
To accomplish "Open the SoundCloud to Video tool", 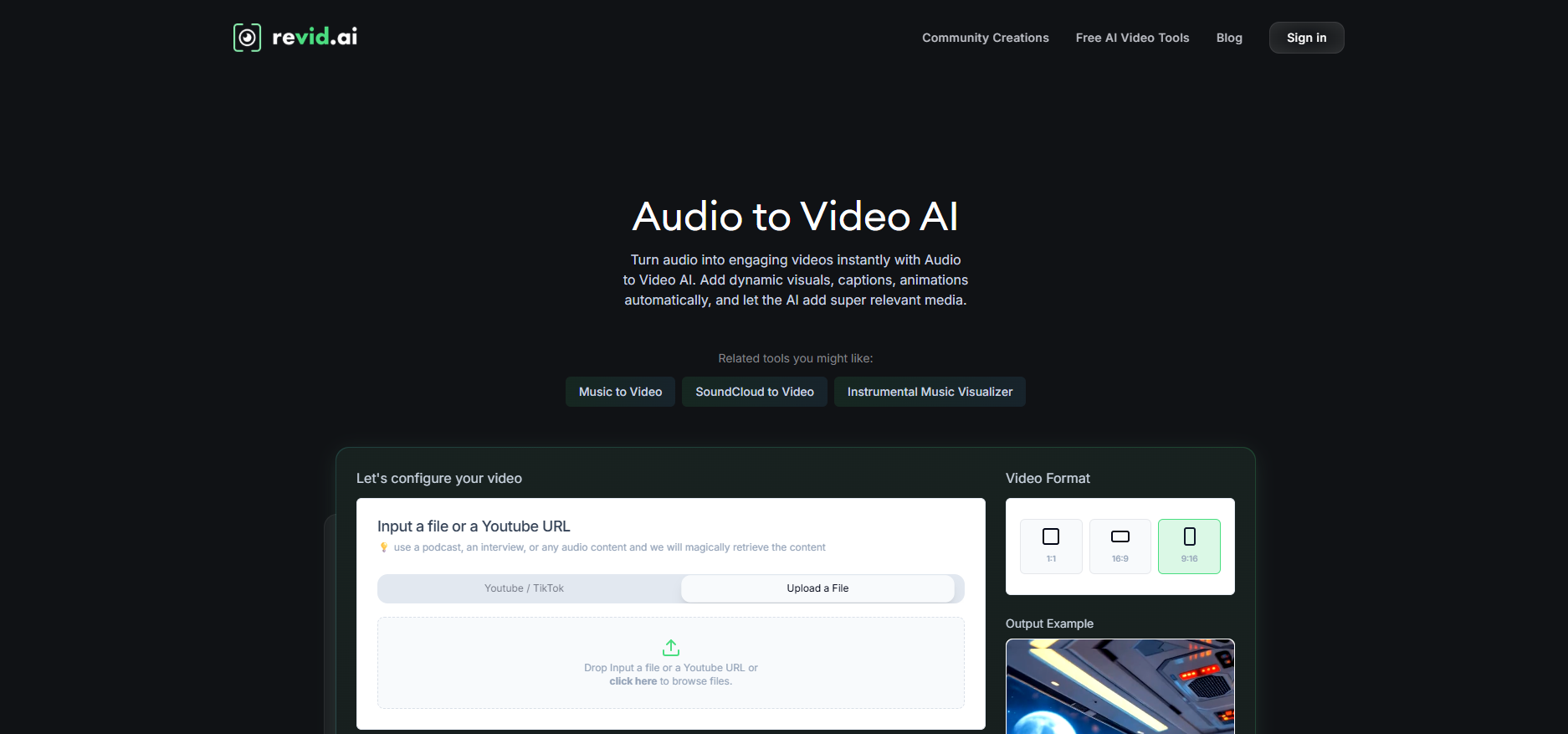I will (x=754, y=392).
